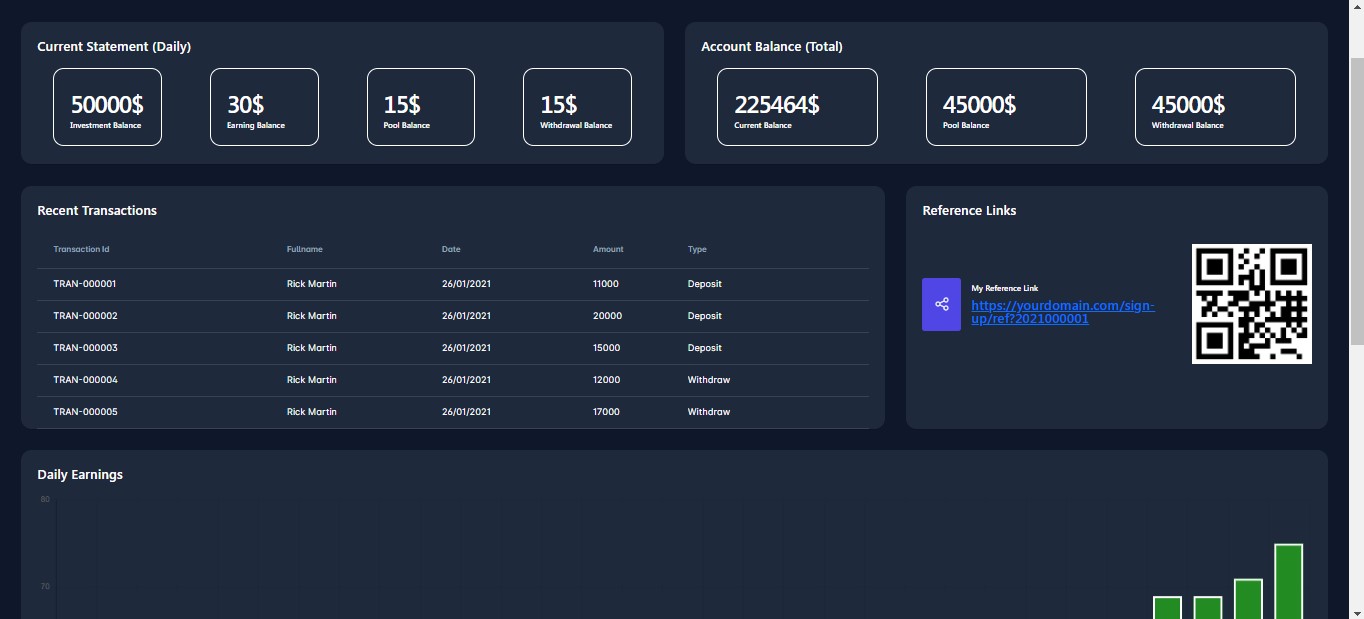Click the scrollbar down arrow
The height and width of the screenshot is (619, 1364).
coord(1356,612)
